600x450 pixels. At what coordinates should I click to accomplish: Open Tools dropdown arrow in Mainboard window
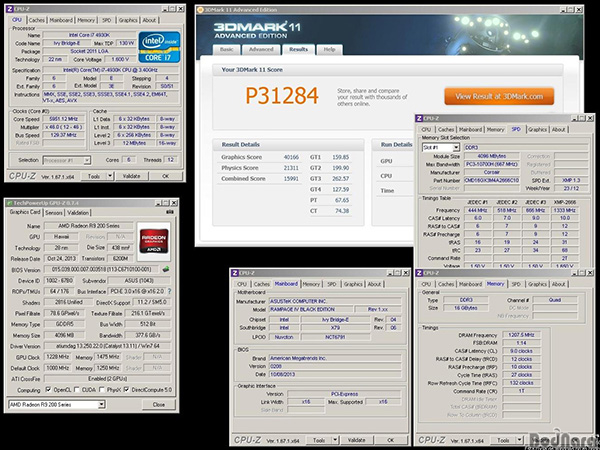tap(335, 440)
